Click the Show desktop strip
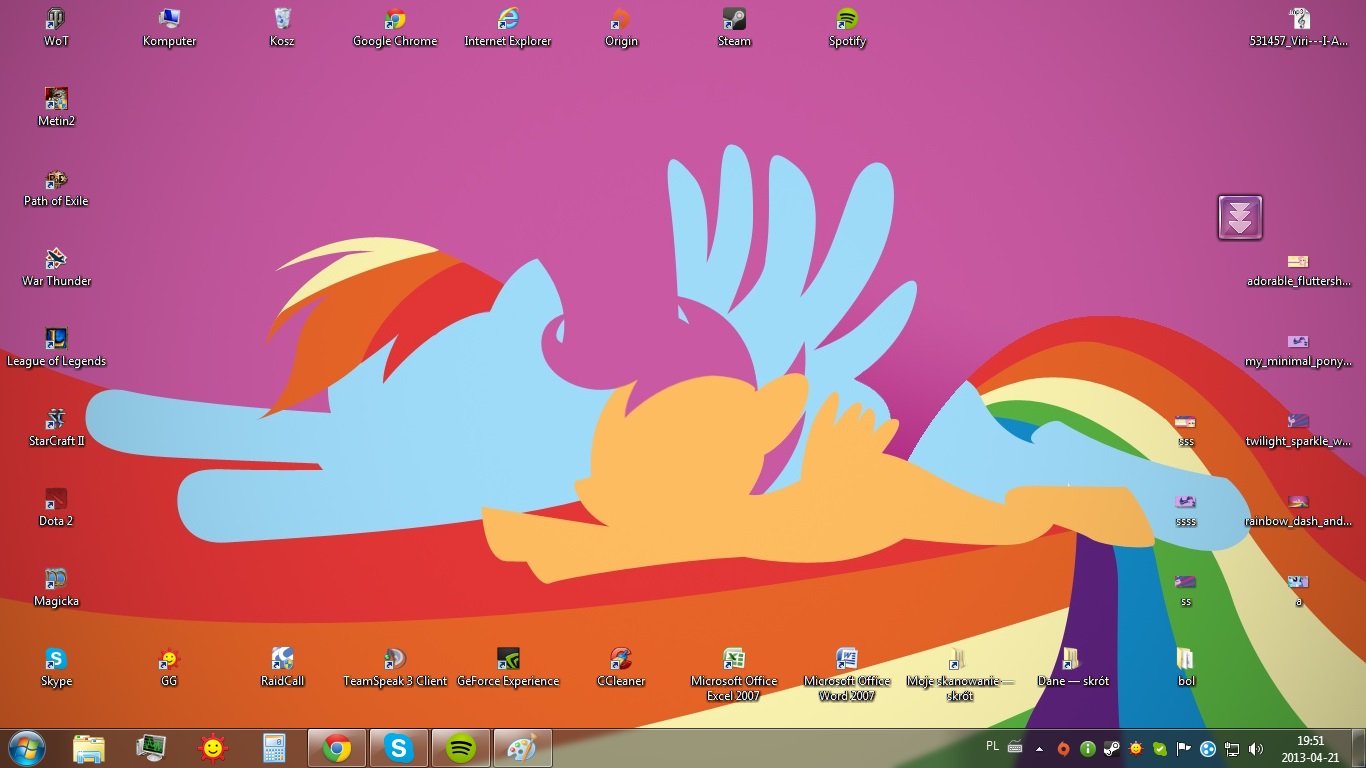Screen dimensions: 1366x768 coord(1359,748)
